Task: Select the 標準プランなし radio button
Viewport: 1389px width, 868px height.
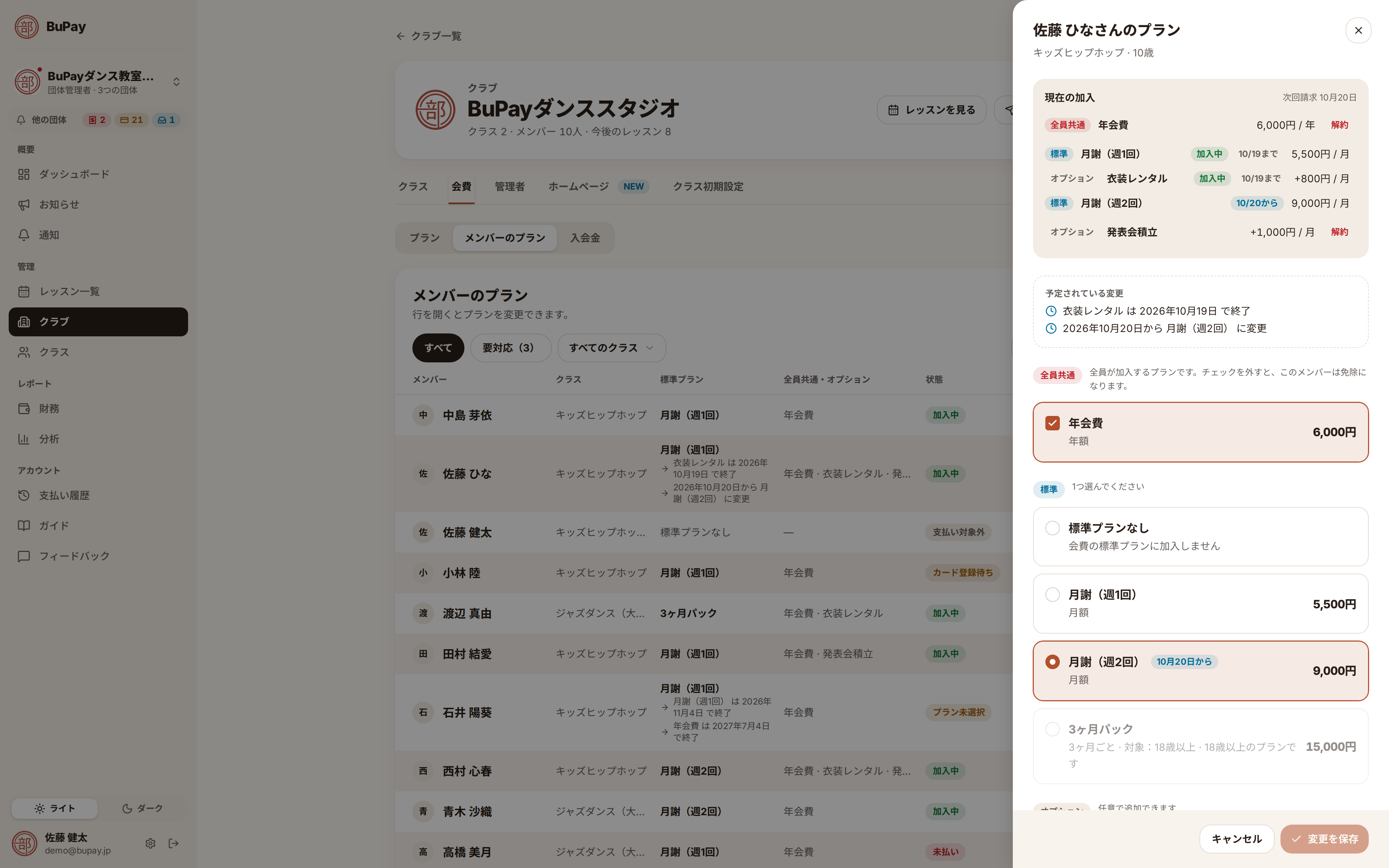Action: tap(1052, 528)
